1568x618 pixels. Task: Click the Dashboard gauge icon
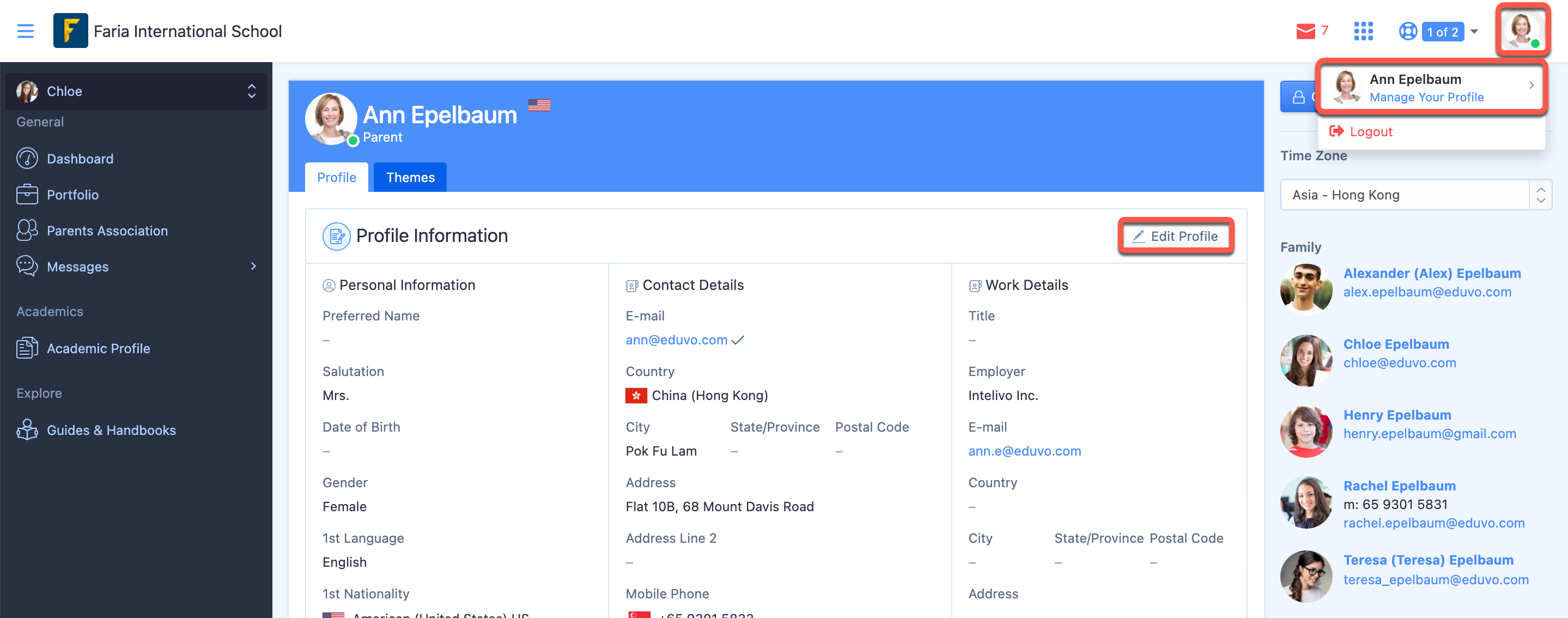27,158
